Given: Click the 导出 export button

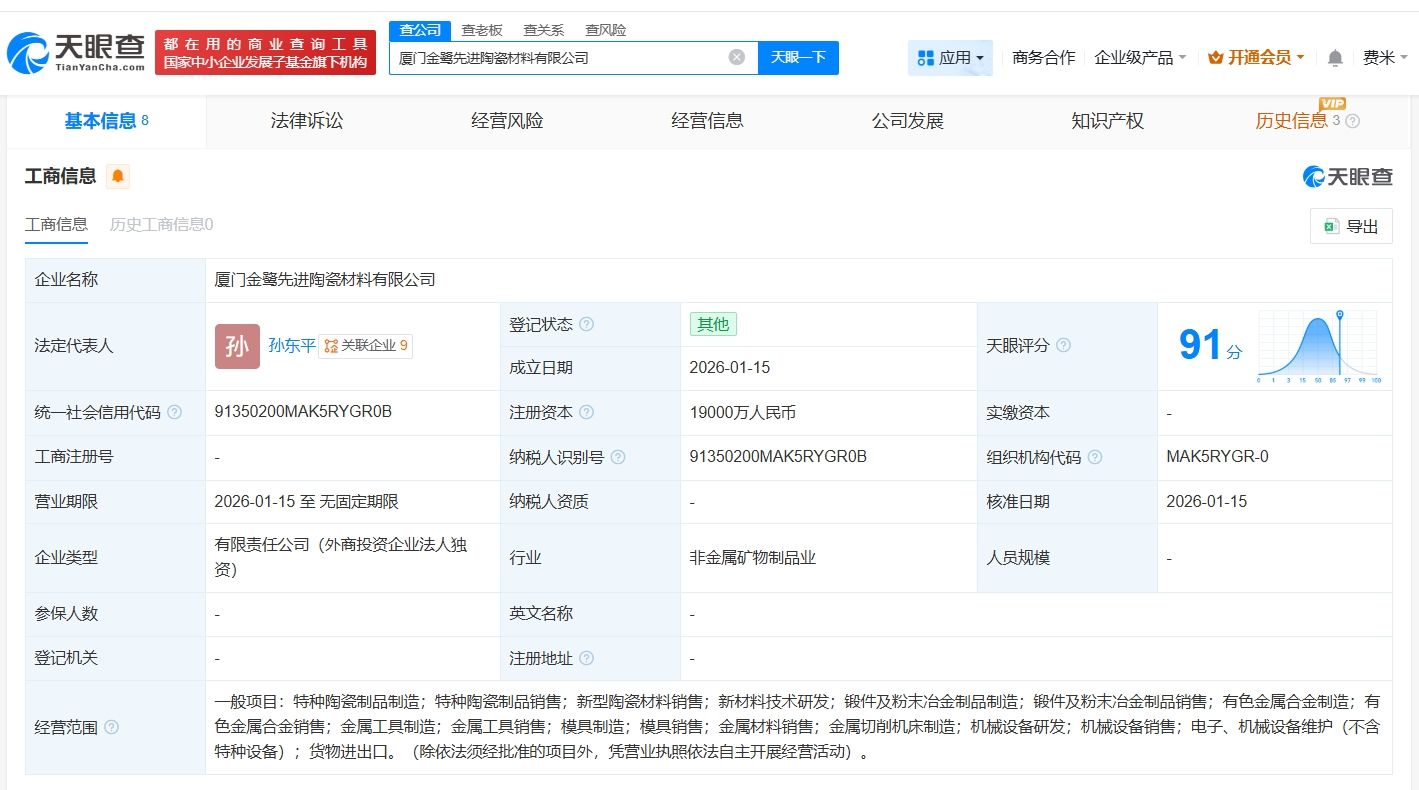Looking at the screenshot, I should click(1351, 226).
